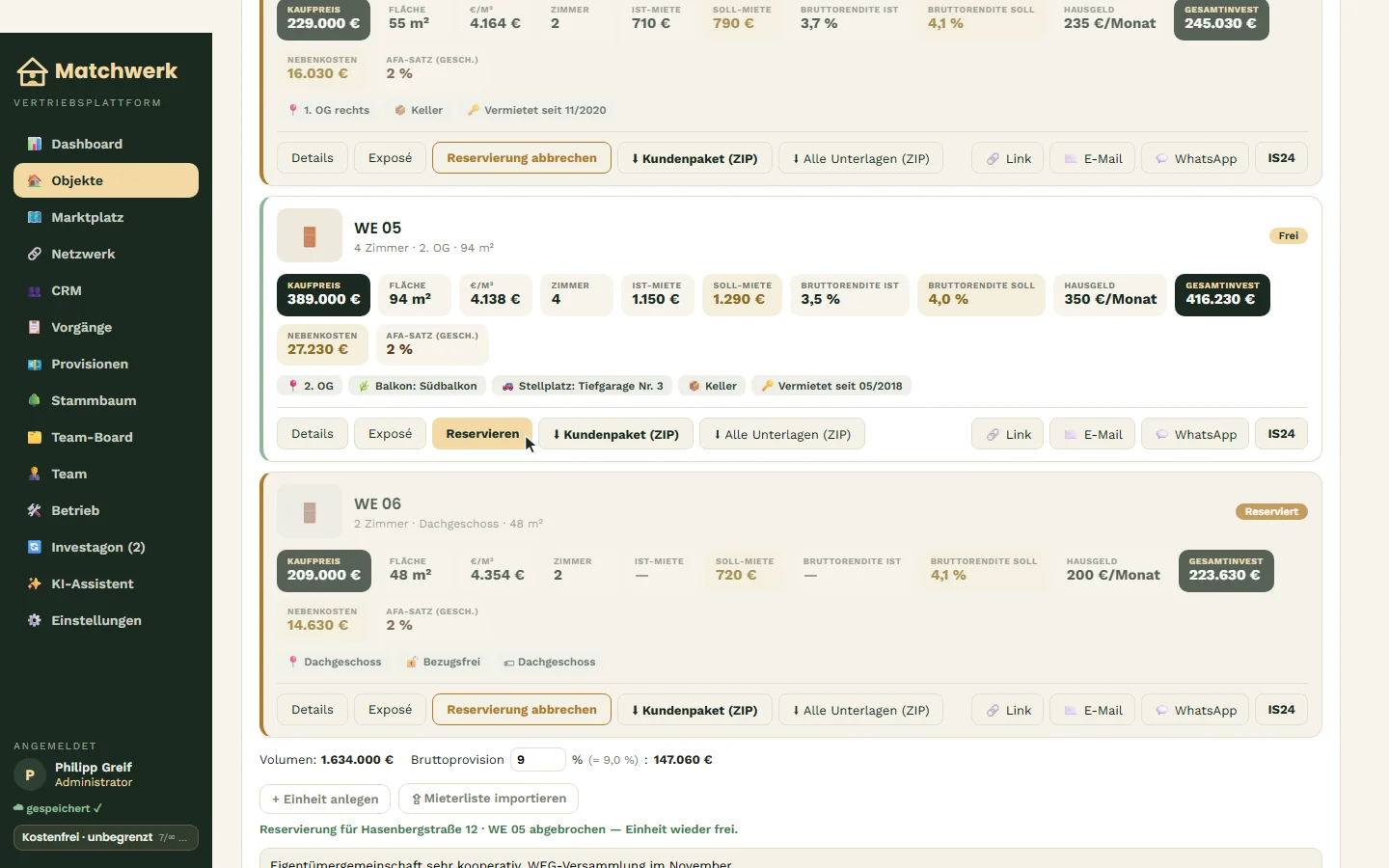The width and height of the screenshot is (1389, 868).
Task: Click the CRM people icon
Action: coord(35,290)
